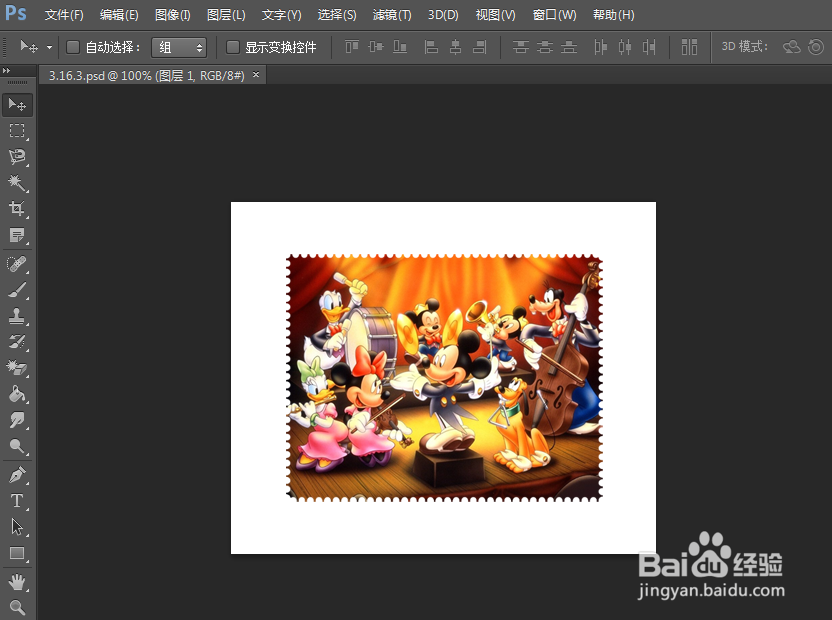Select the Note tool icon
This screenshot has width=832, height=620.
(18, 235)
